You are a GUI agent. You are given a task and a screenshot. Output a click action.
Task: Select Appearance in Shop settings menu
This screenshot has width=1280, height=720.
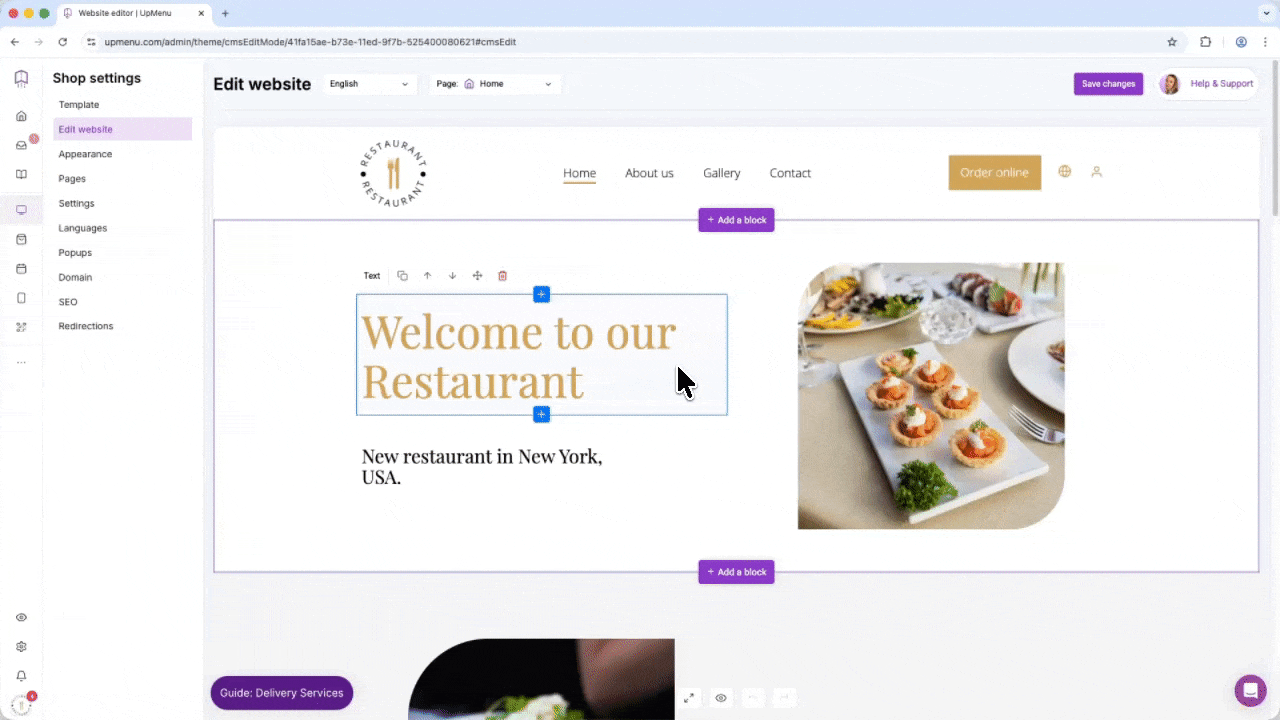click(85, 154)
